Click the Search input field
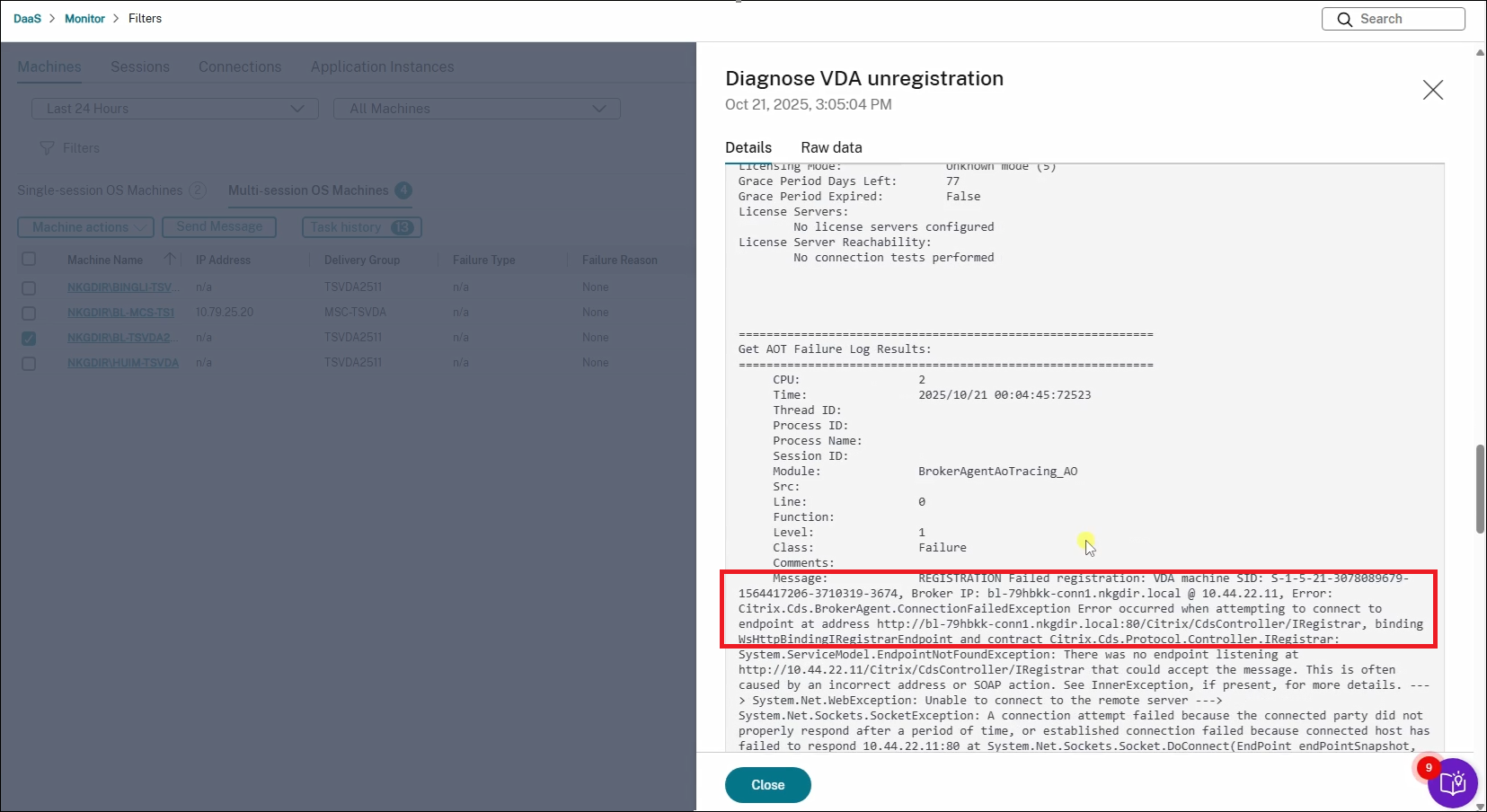Viewport: 1487px width, 812px height. (x=1393, y=19)
